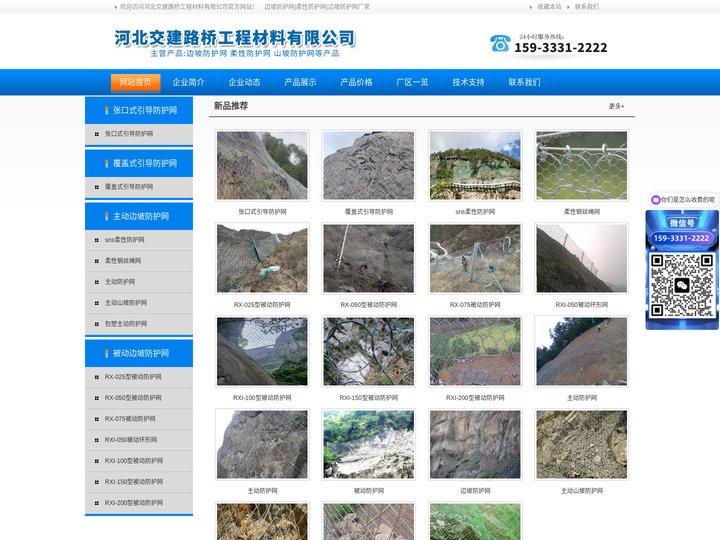
Task: Open the RXI-050被动环形网 product image
Action: [582, 259]
